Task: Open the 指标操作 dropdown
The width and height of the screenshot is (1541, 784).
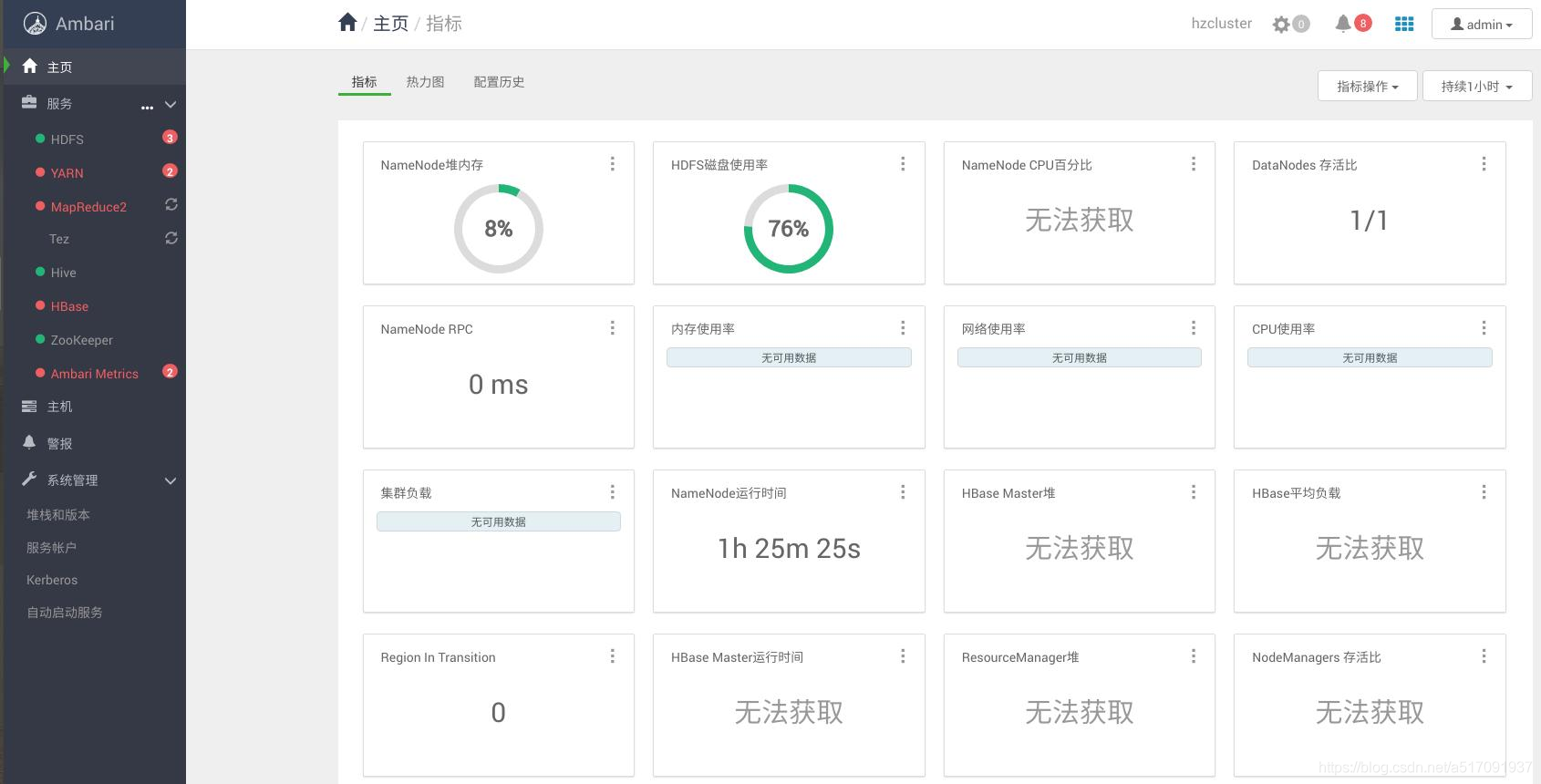Action: pyautogui.click(x=1367, y=86)
